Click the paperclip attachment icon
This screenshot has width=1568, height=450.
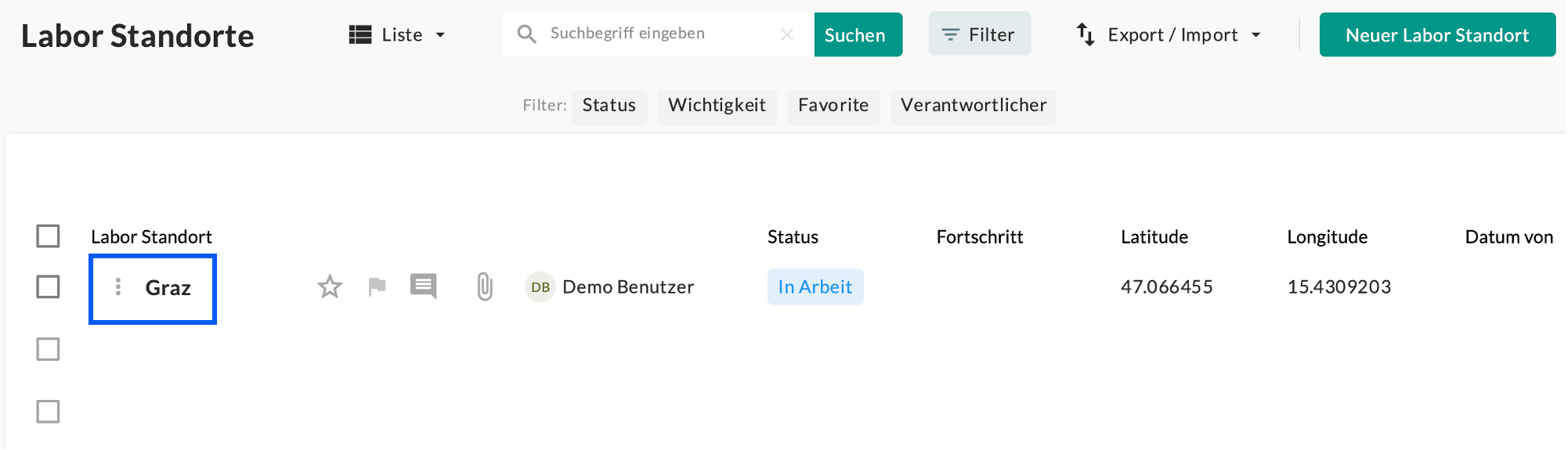click(485, 287)
